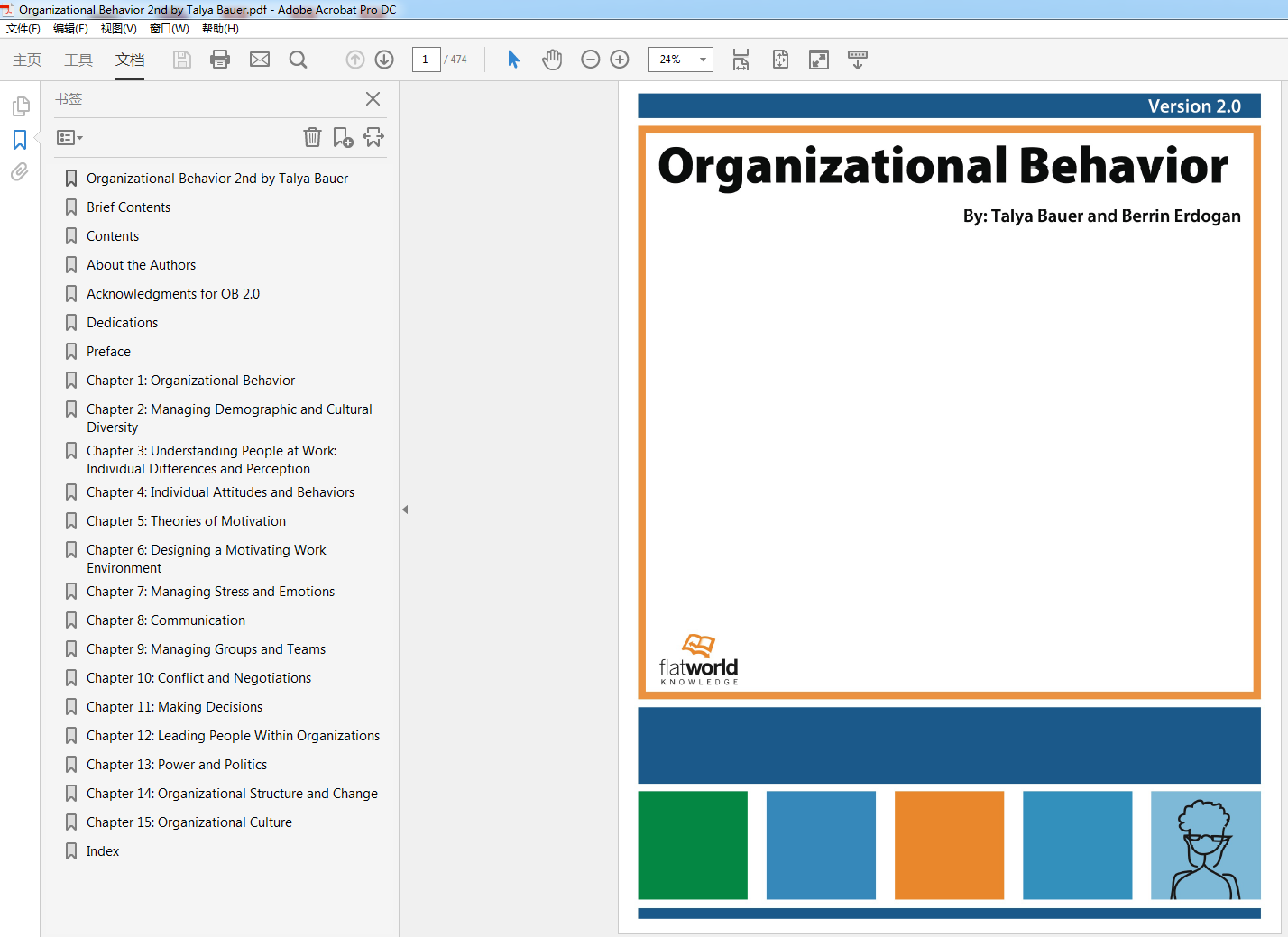Open the Brief Contents bookmark

pyautogui.click(x=128, y=207)
